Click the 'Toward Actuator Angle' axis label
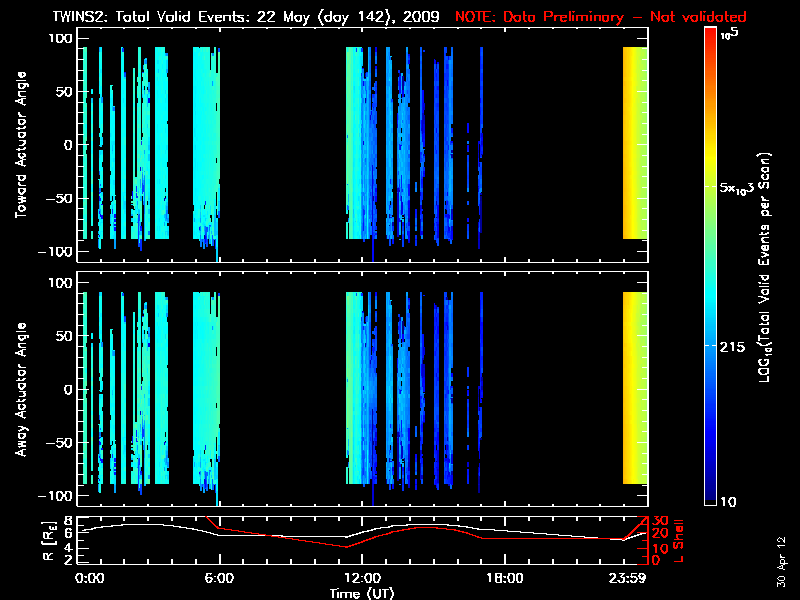 (x=21, y=145)
